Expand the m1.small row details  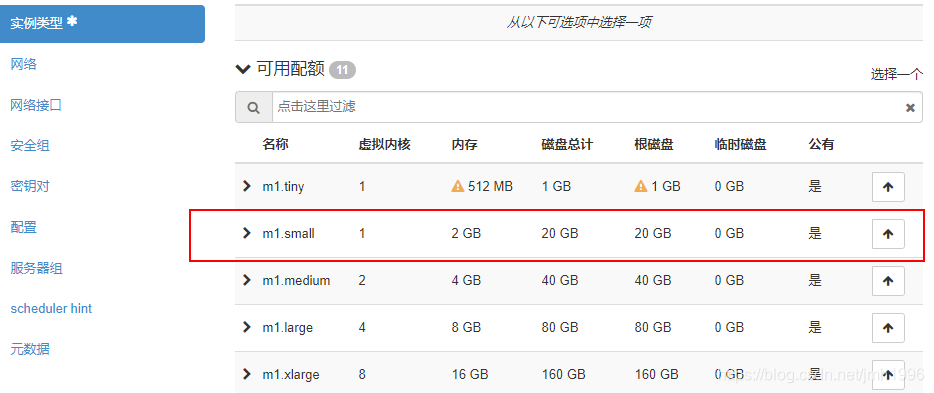(247, 233)
